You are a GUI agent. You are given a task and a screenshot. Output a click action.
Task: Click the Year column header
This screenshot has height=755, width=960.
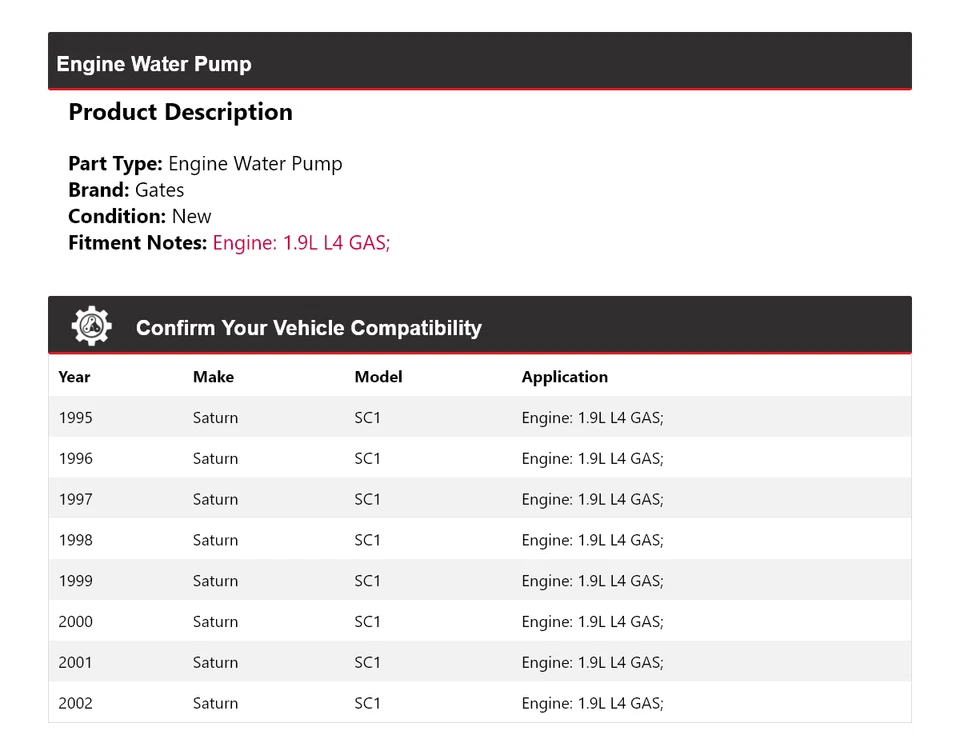click(x=74, y=377)
